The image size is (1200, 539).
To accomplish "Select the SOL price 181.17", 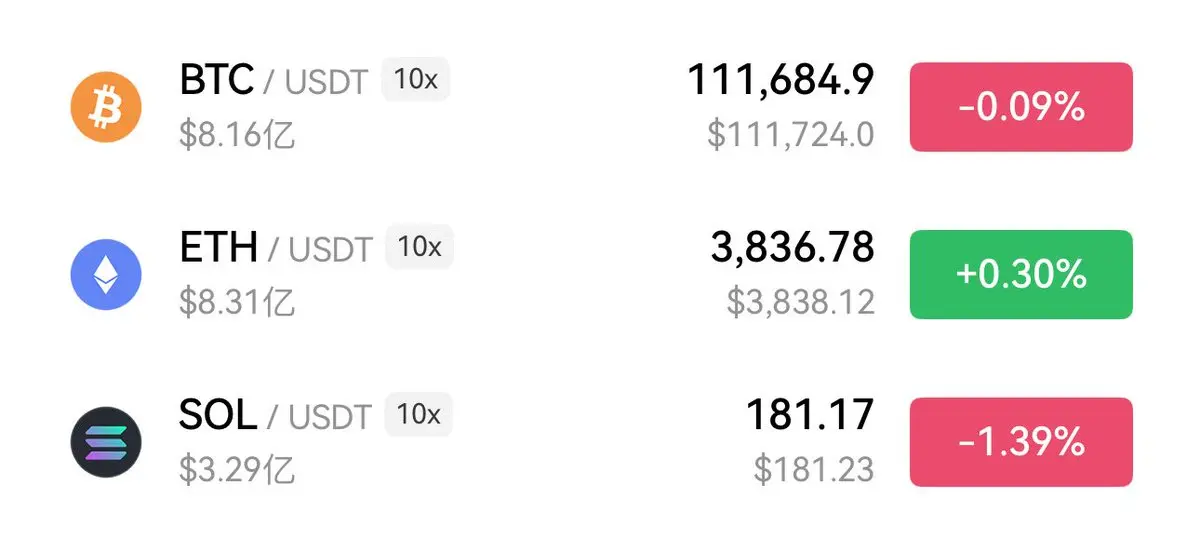I will (x=811, y=415).
